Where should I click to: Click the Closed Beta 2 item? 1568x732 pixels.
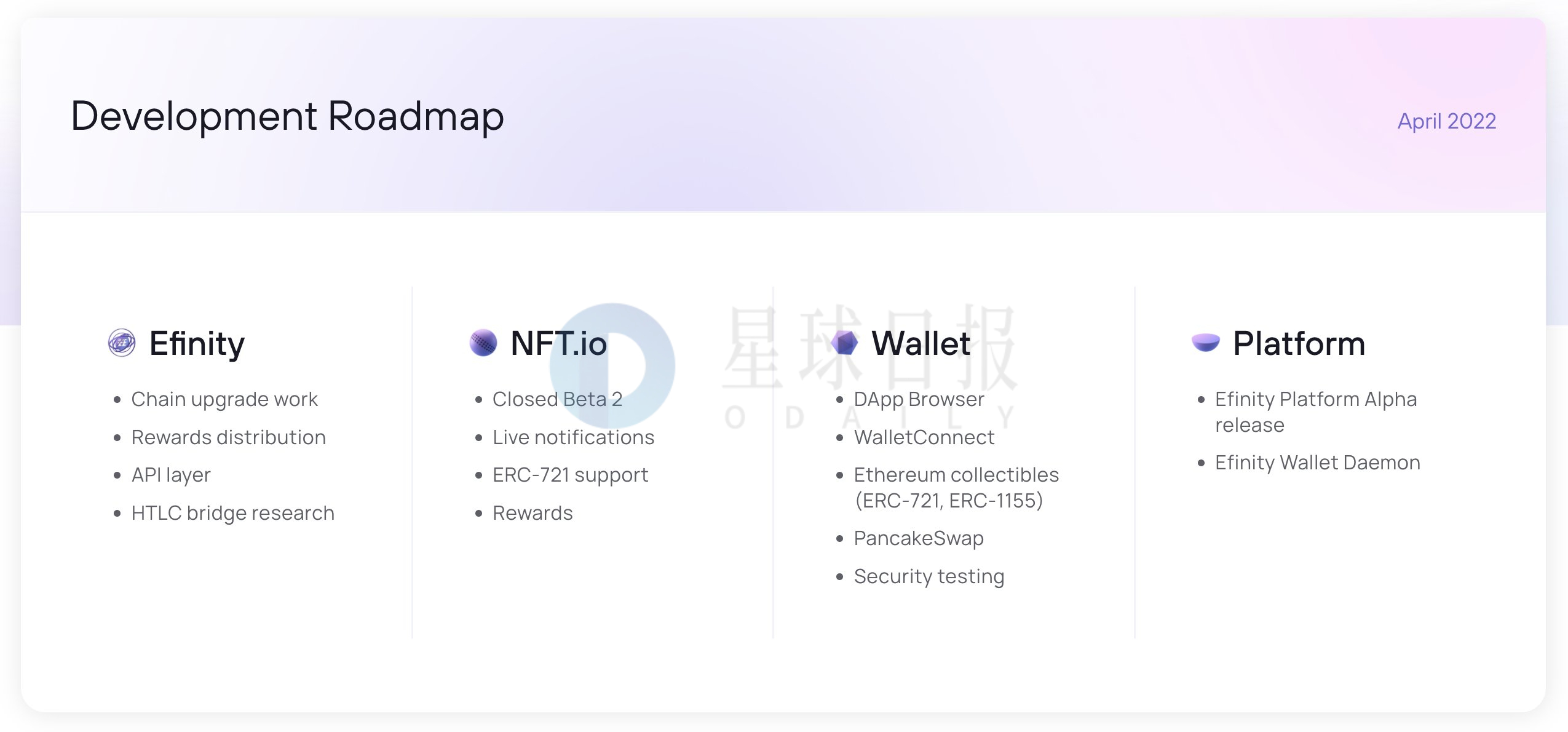click(x=557, y=399)
